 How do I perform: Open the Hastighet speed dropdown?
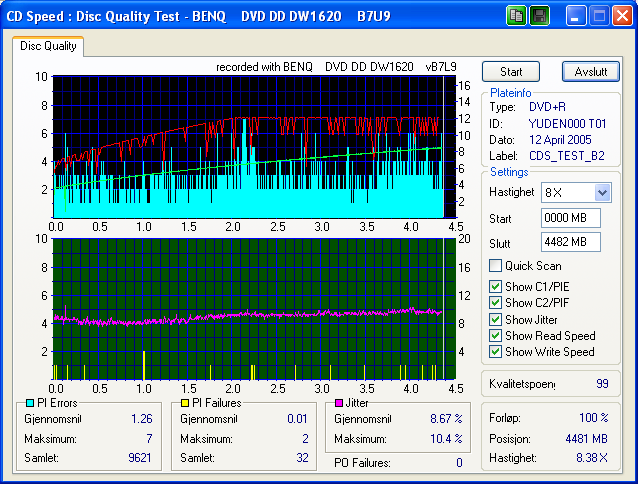[x=602, y=192]
